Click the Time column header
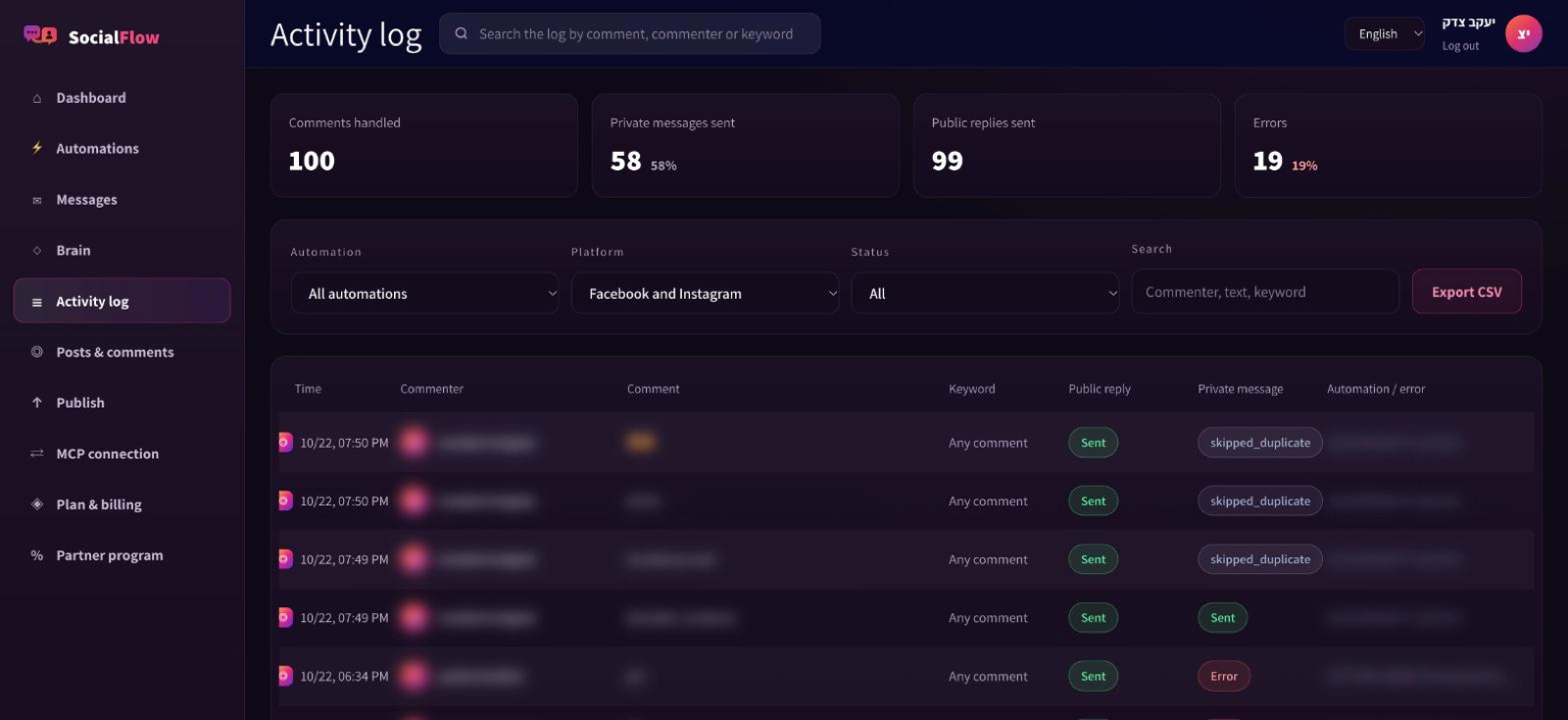1568x720 pixels. coord(308,389)
